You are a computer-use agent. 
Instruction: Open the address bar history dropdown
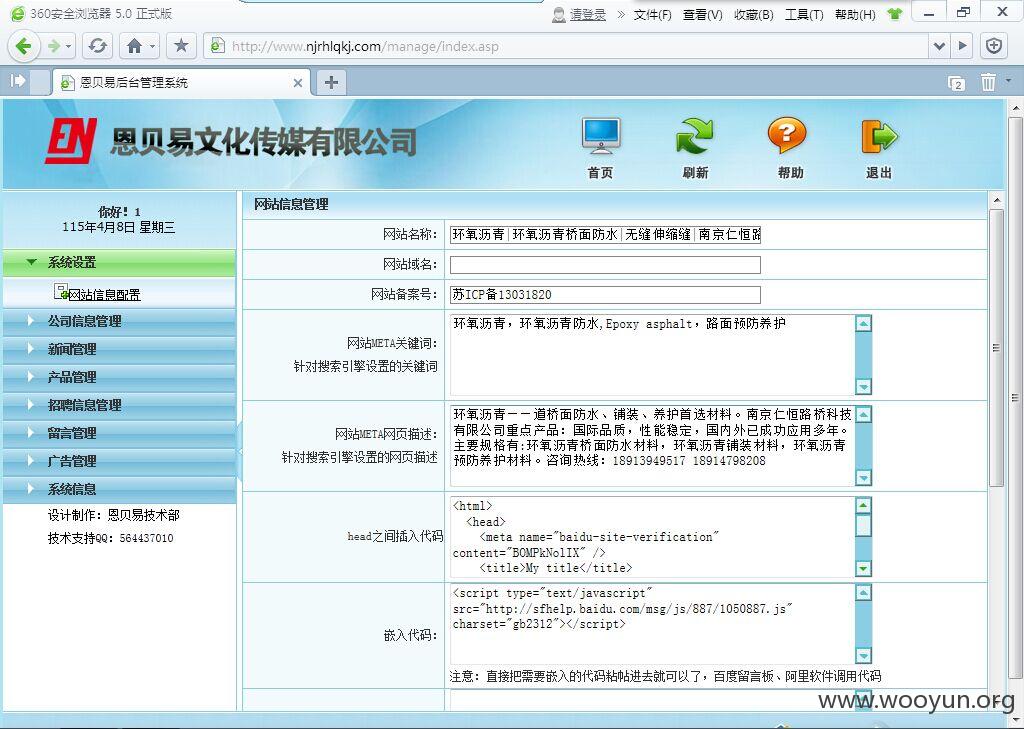939,46
